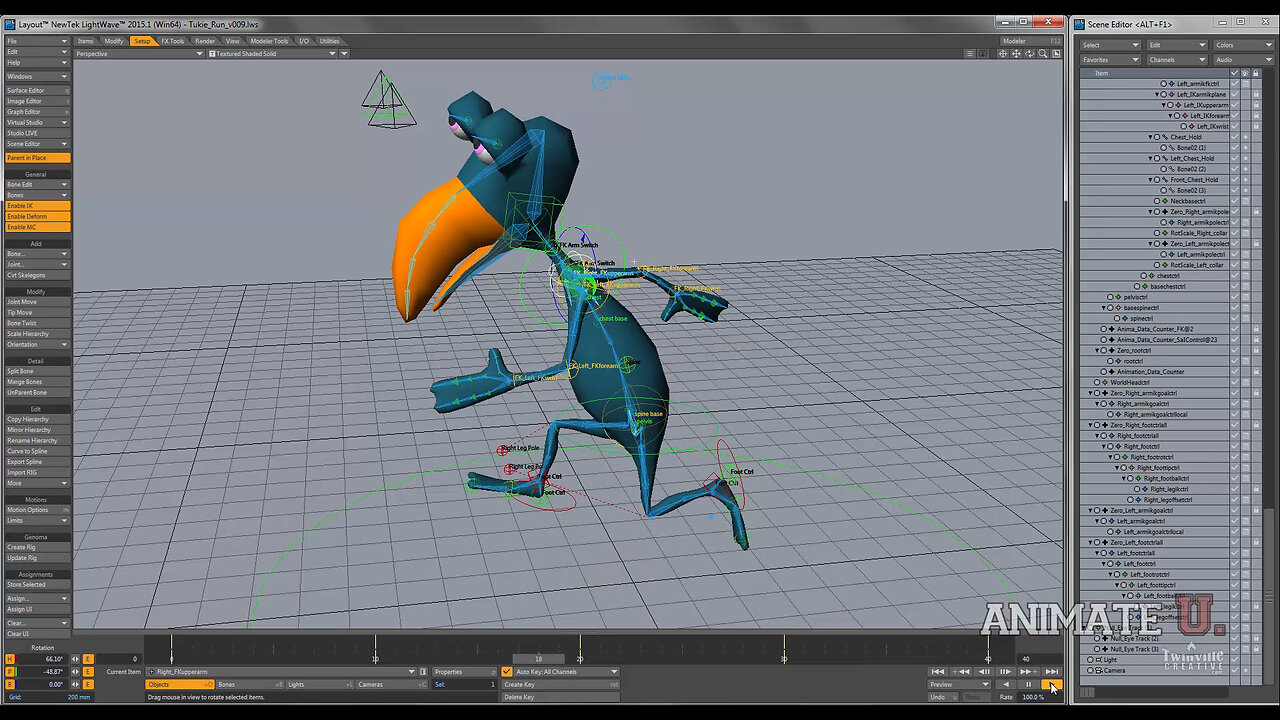Viewport: 1280px width, 720px height.
Task: Click the item picker icon beside Current Item
Action: (x=423, y=672)
